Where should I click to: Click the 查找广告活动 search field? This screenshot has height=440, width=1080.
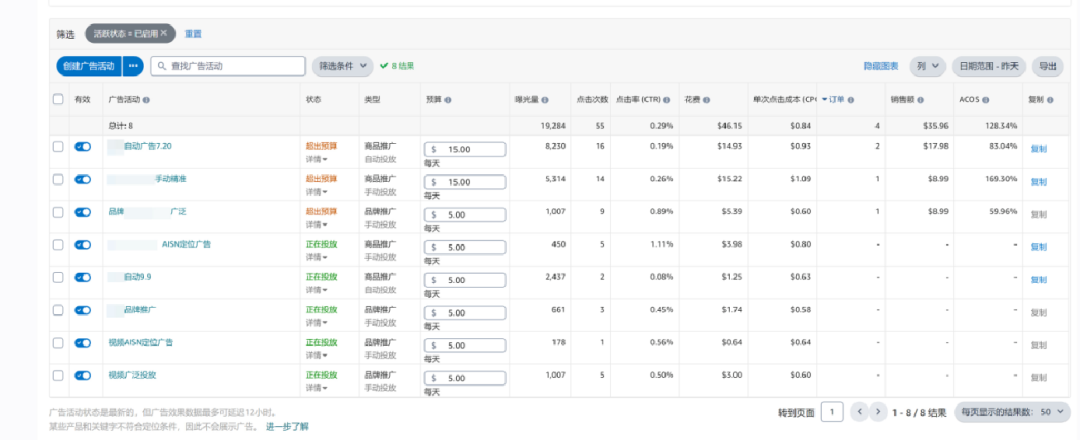(x=228, y=66)
